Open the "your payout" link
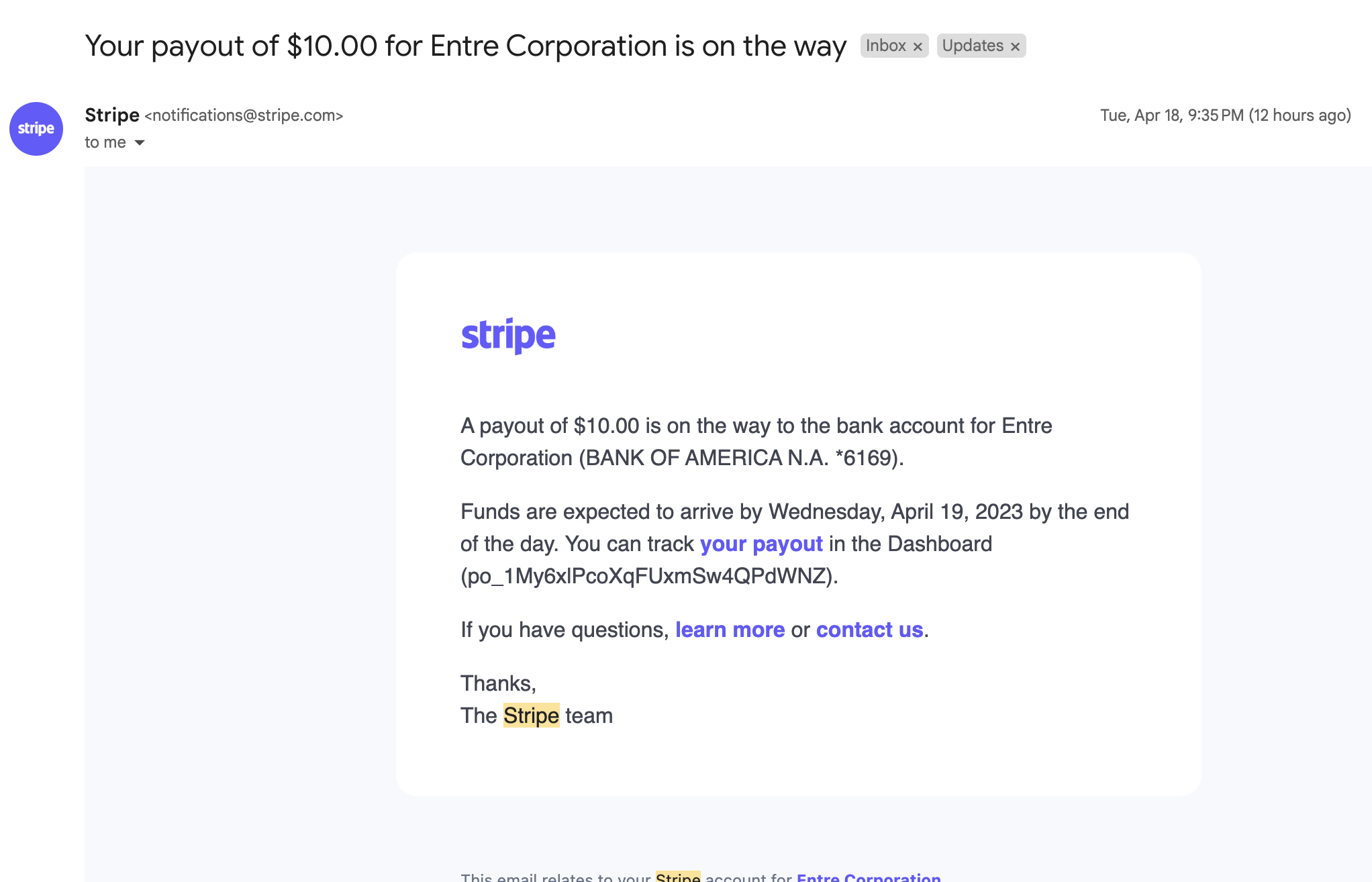The image size is (1372, 882). [x=761, y=544]
